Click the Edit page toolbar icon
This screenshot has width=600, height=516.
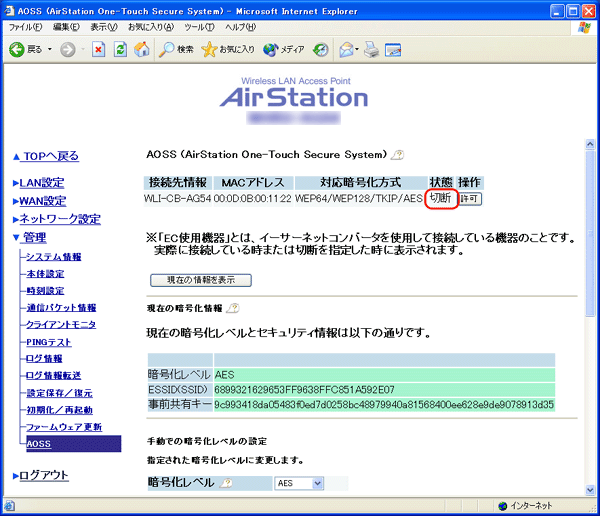[393, 50]
